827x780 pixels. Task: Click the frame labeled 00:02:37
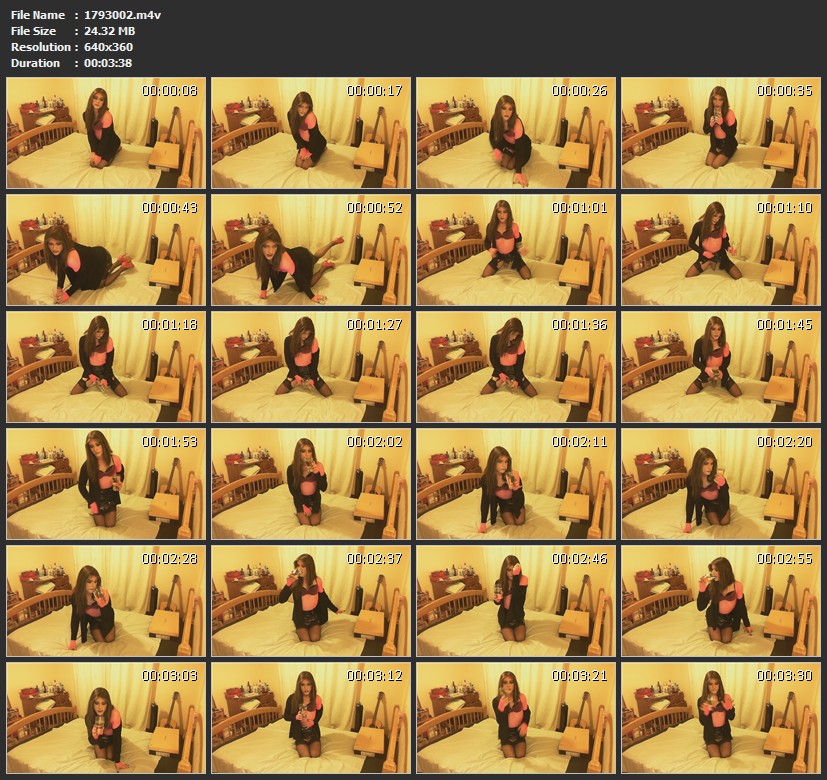(x=310, y=601)
